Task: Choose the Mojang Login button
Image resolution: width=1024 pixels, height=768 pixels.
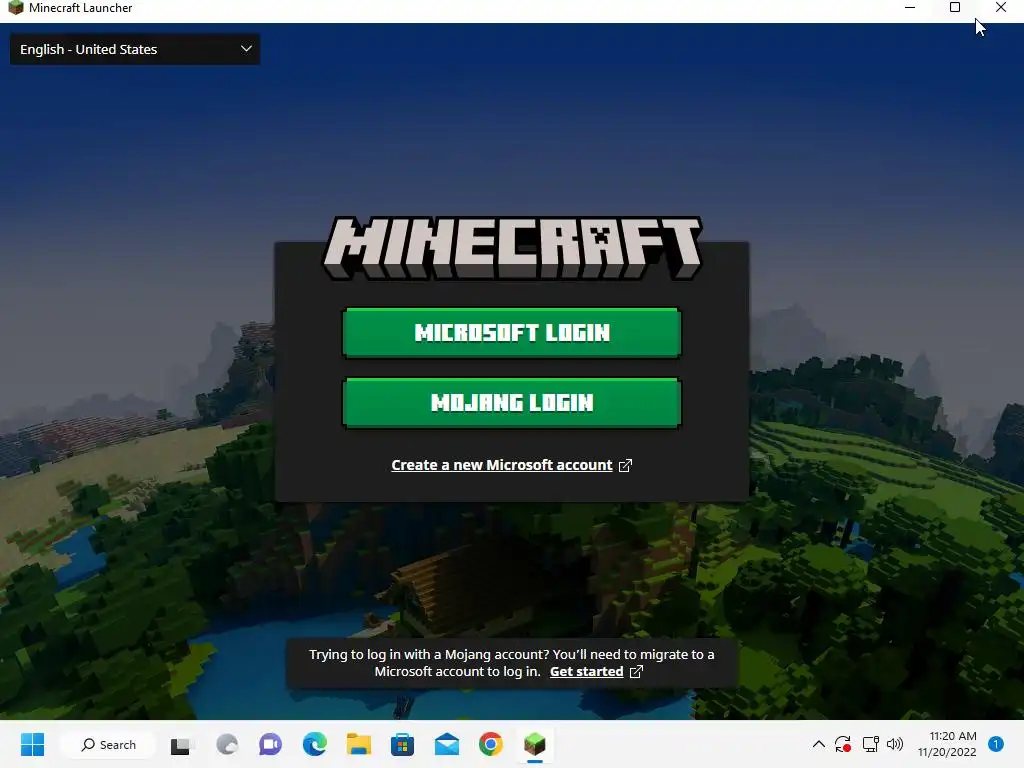Action: pyautogui.click(x=511, y=403)
